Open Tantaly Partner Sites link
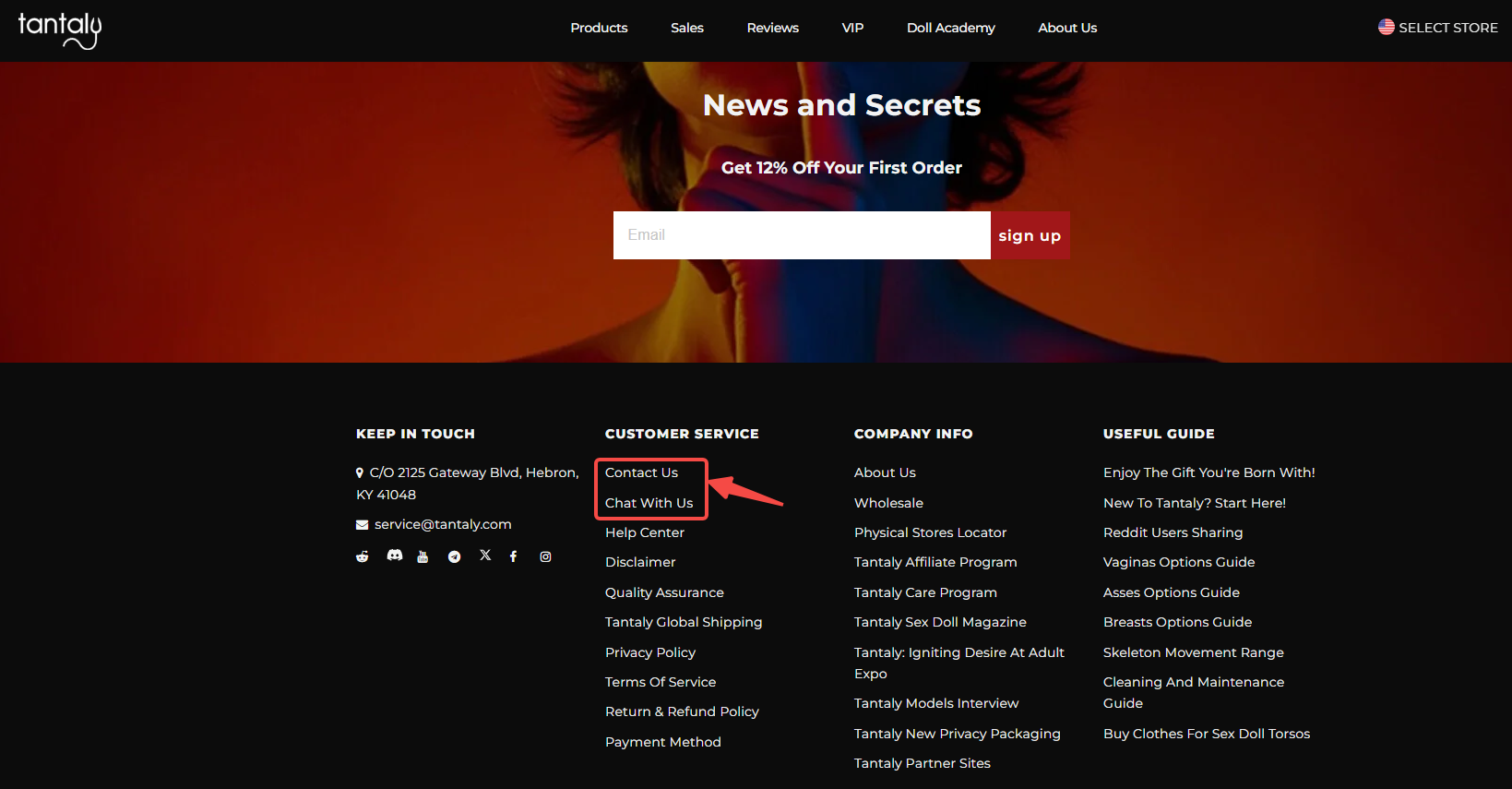This screenshot has width=1512, height=789. 923,763
